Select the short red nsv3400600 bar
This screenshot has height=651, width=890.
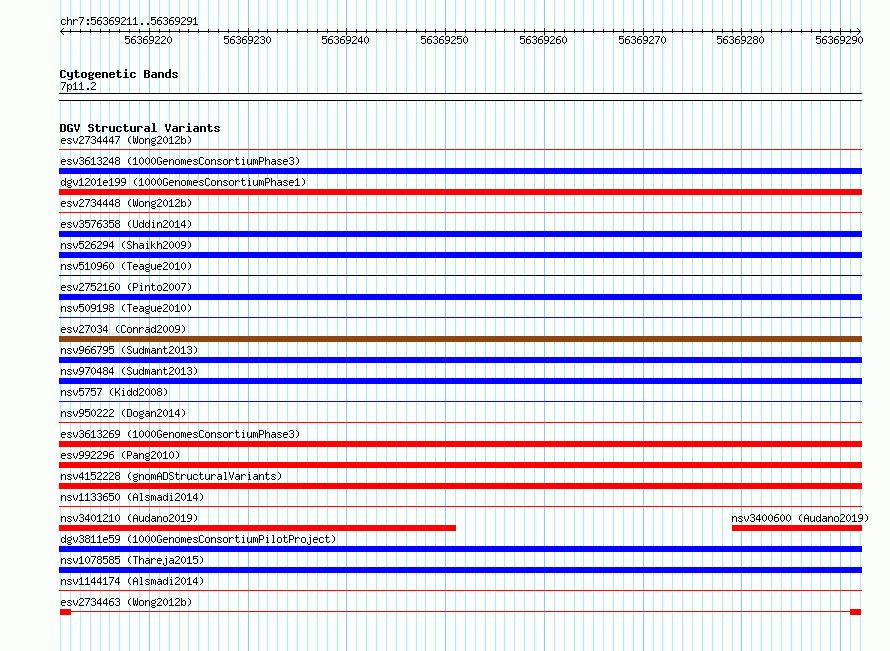797,528
